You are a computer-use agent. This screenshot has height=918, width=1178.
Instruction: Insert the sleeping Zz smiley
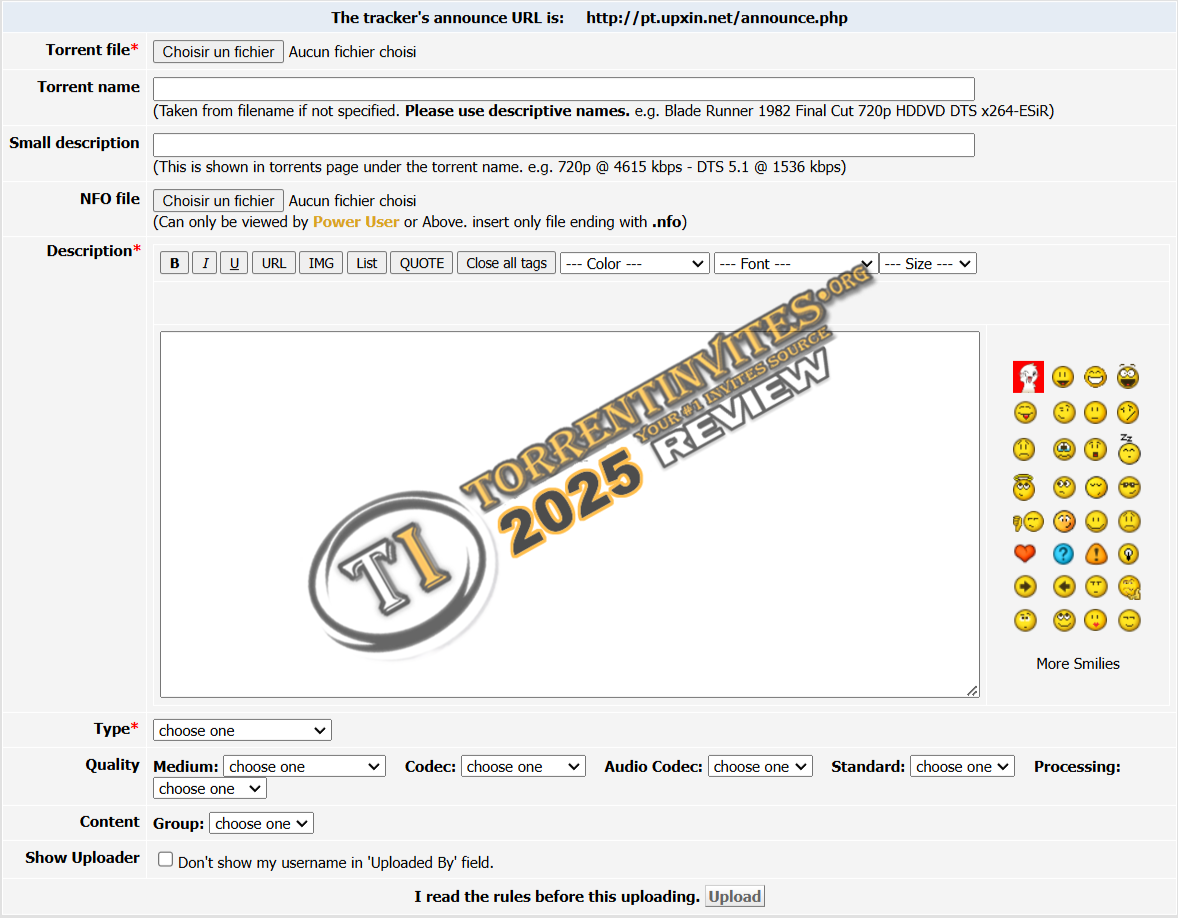click(1128, 448)
